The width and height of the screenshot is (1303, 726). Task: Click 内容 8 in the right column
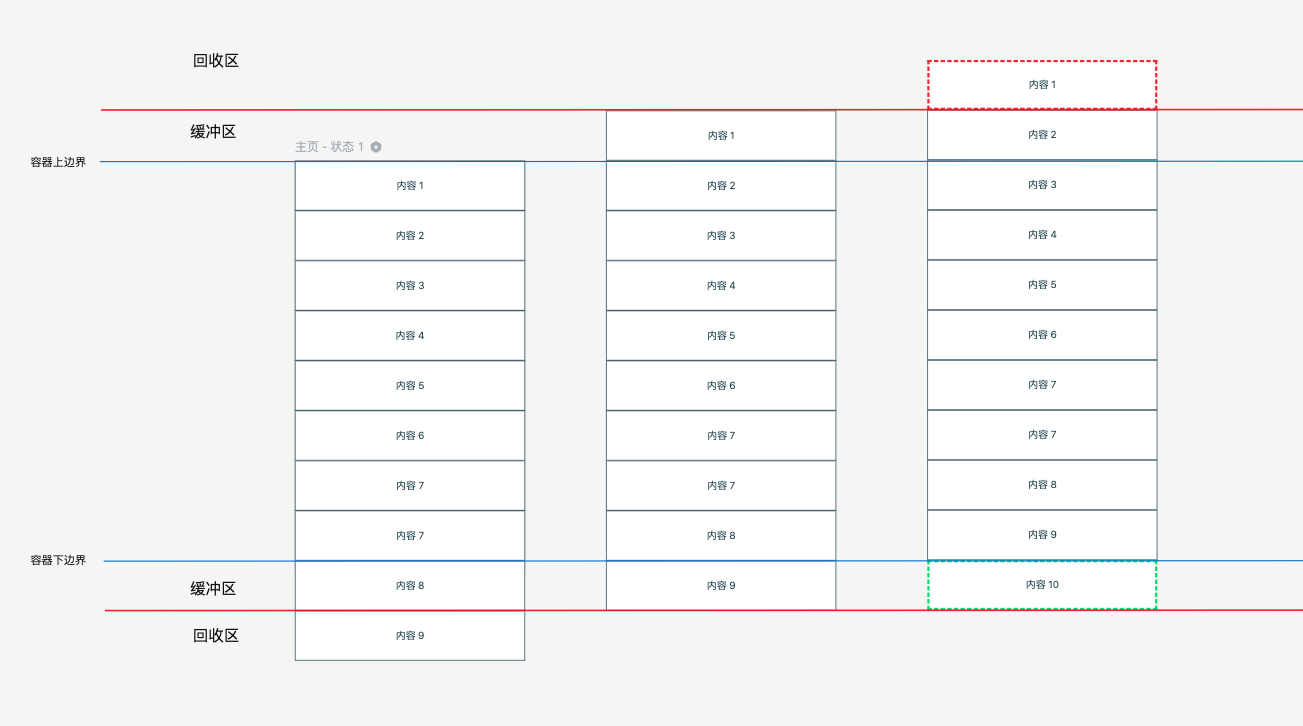click(x=1042, y=485)
